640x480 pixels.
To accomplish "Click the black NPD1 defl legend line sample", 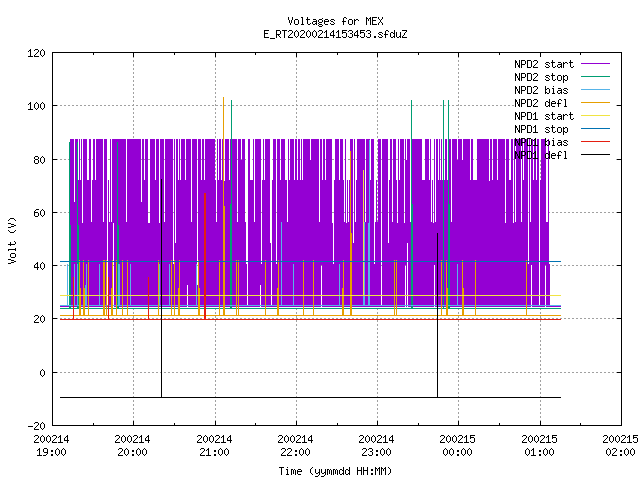I will tap(595, 155).
